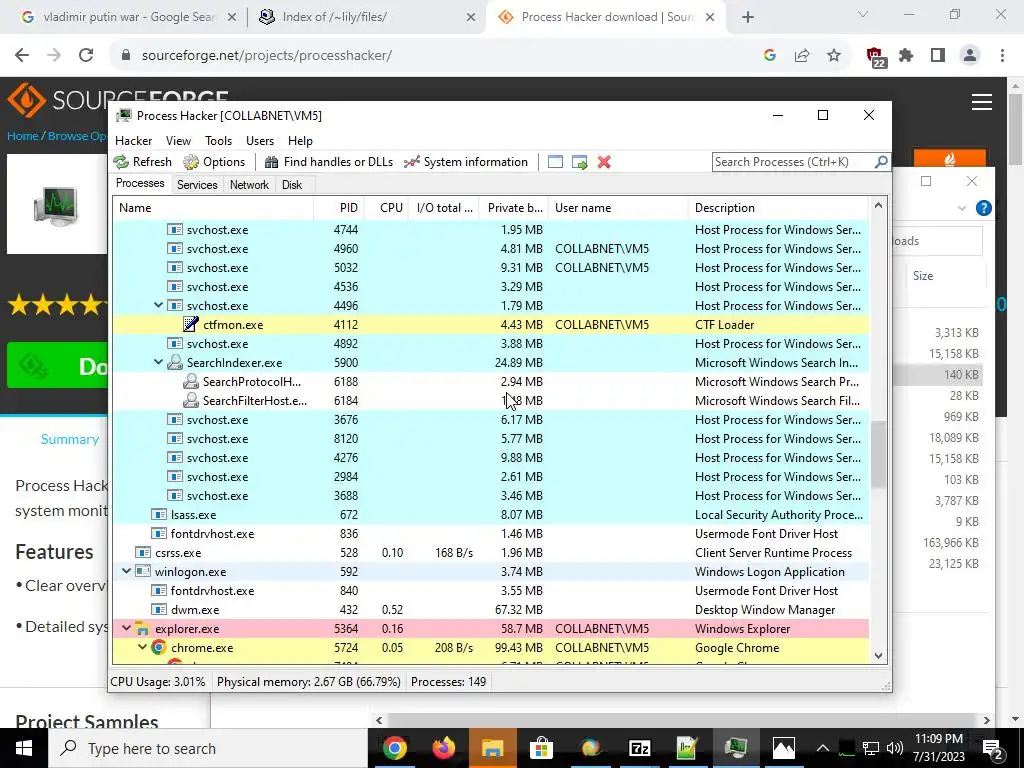Click the SearchIndexer.exe process icon
The height and width of the screenshot is (768, 1024).
coord(174,362)
